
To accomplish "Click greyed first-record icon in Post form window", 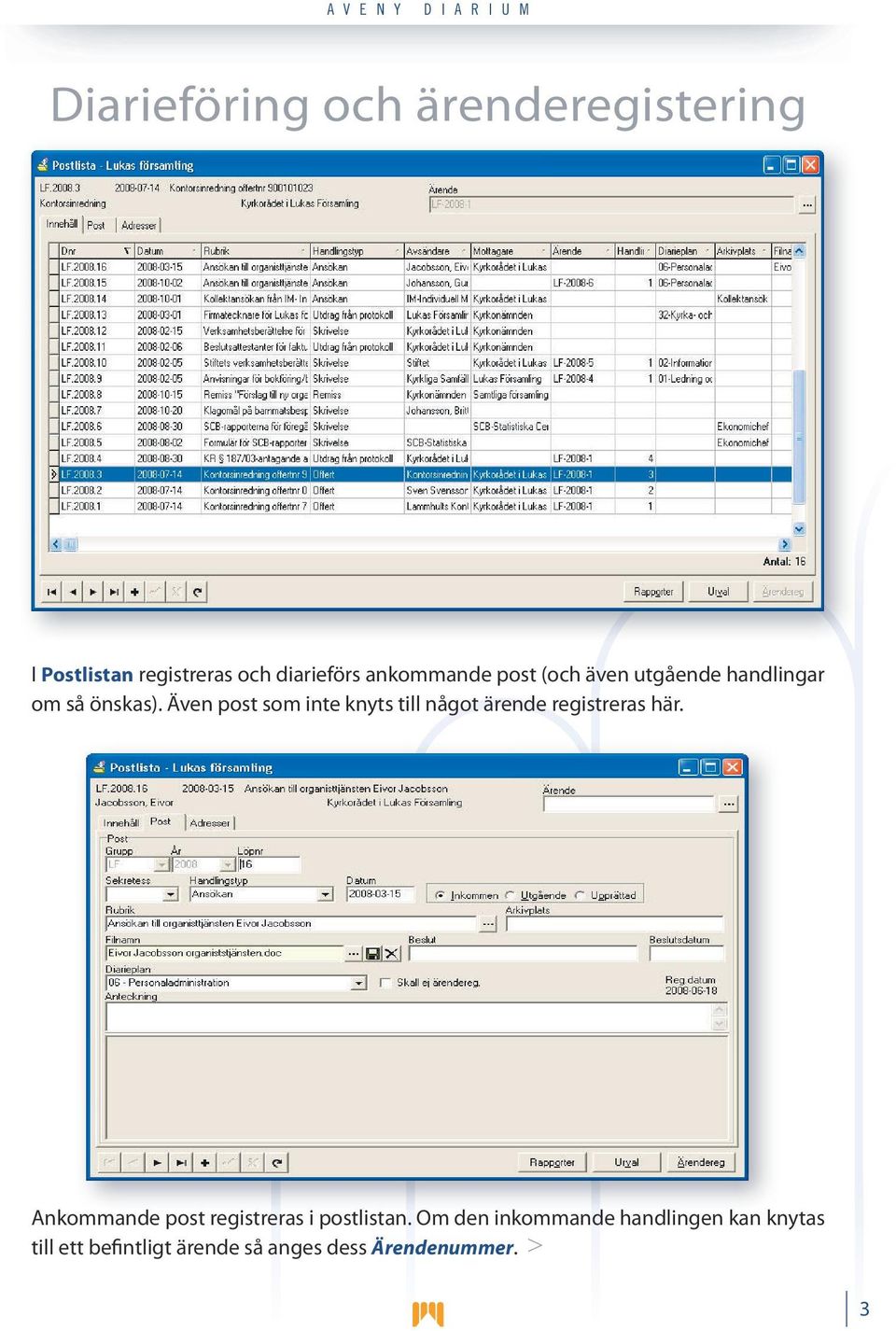I will pos(109,1162).
